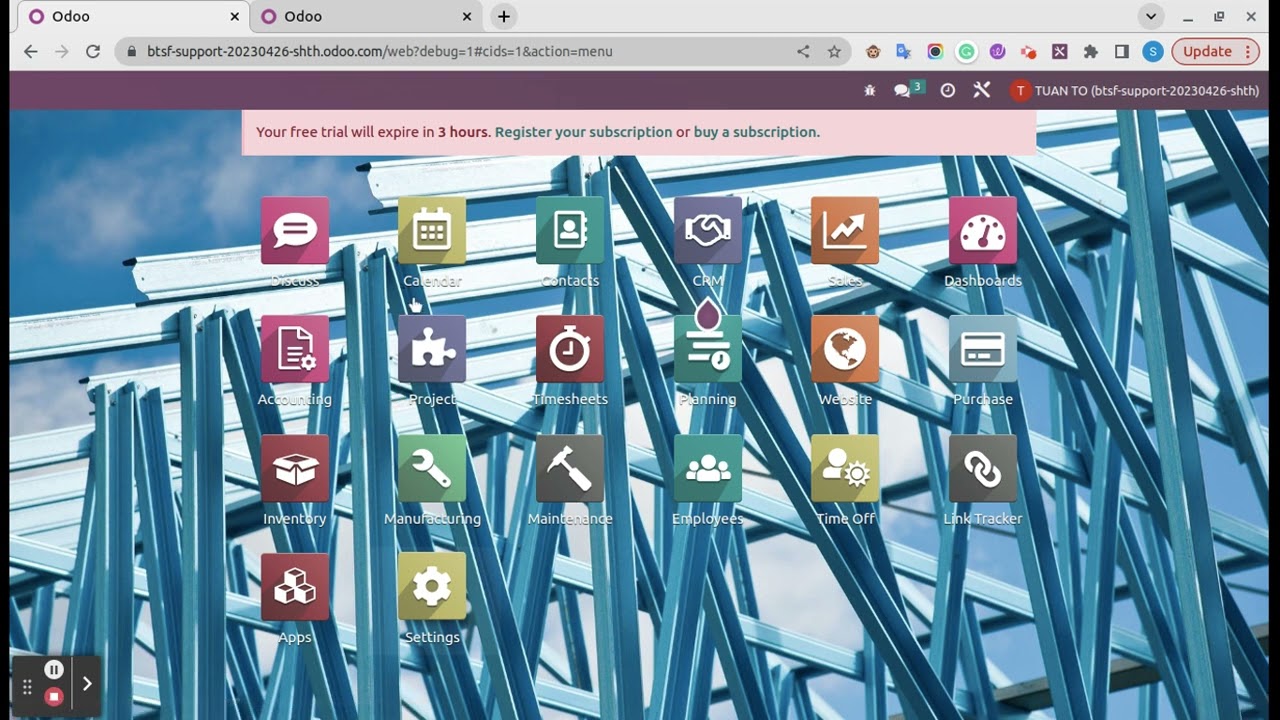The image size is (1280, 720).
Task: Open the Chrome profile avatar S
Action: pos(1153,51)
